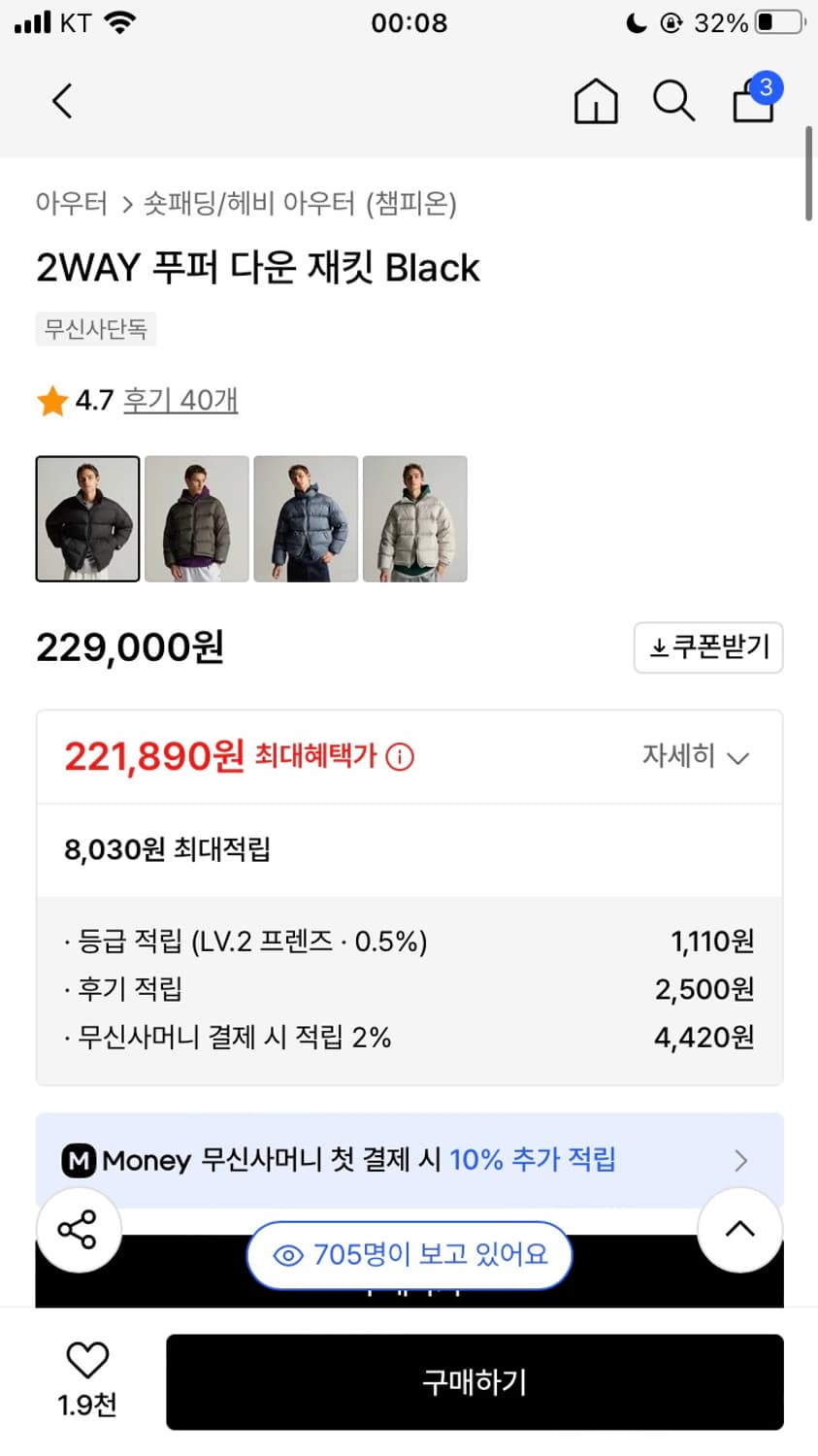Tap the back arrow icon
Image resolution: width=818 pixels, height=1456 pixels.
click(x=62, y=101)
